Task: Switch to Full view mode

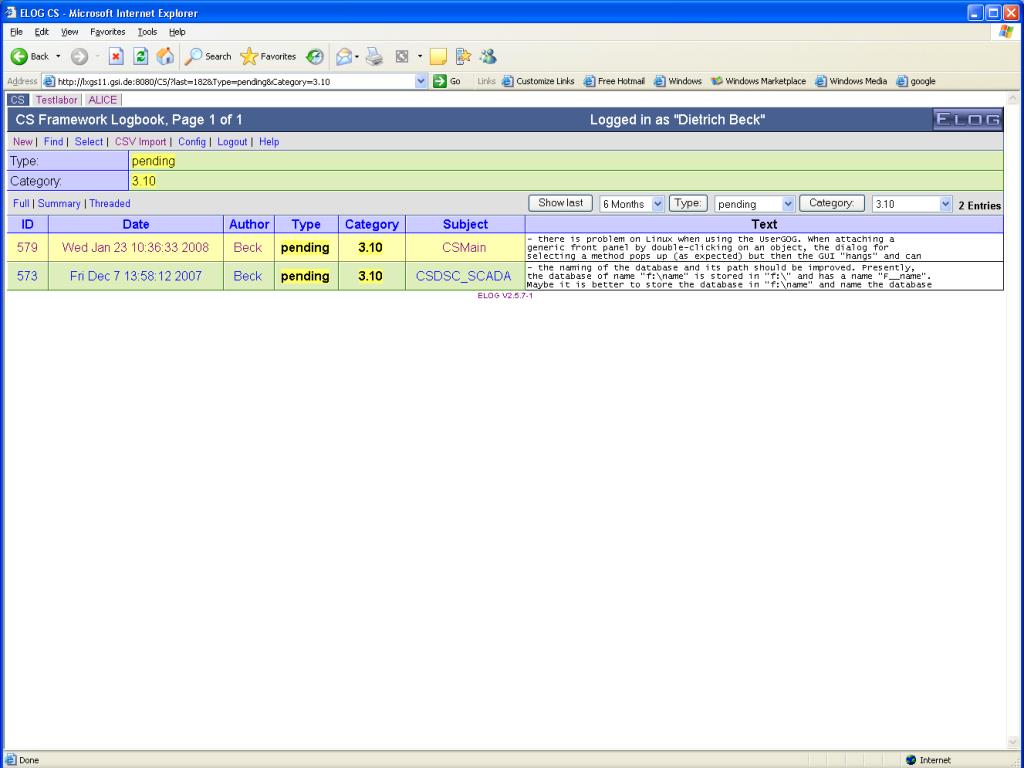Action: tap(21, 204)
